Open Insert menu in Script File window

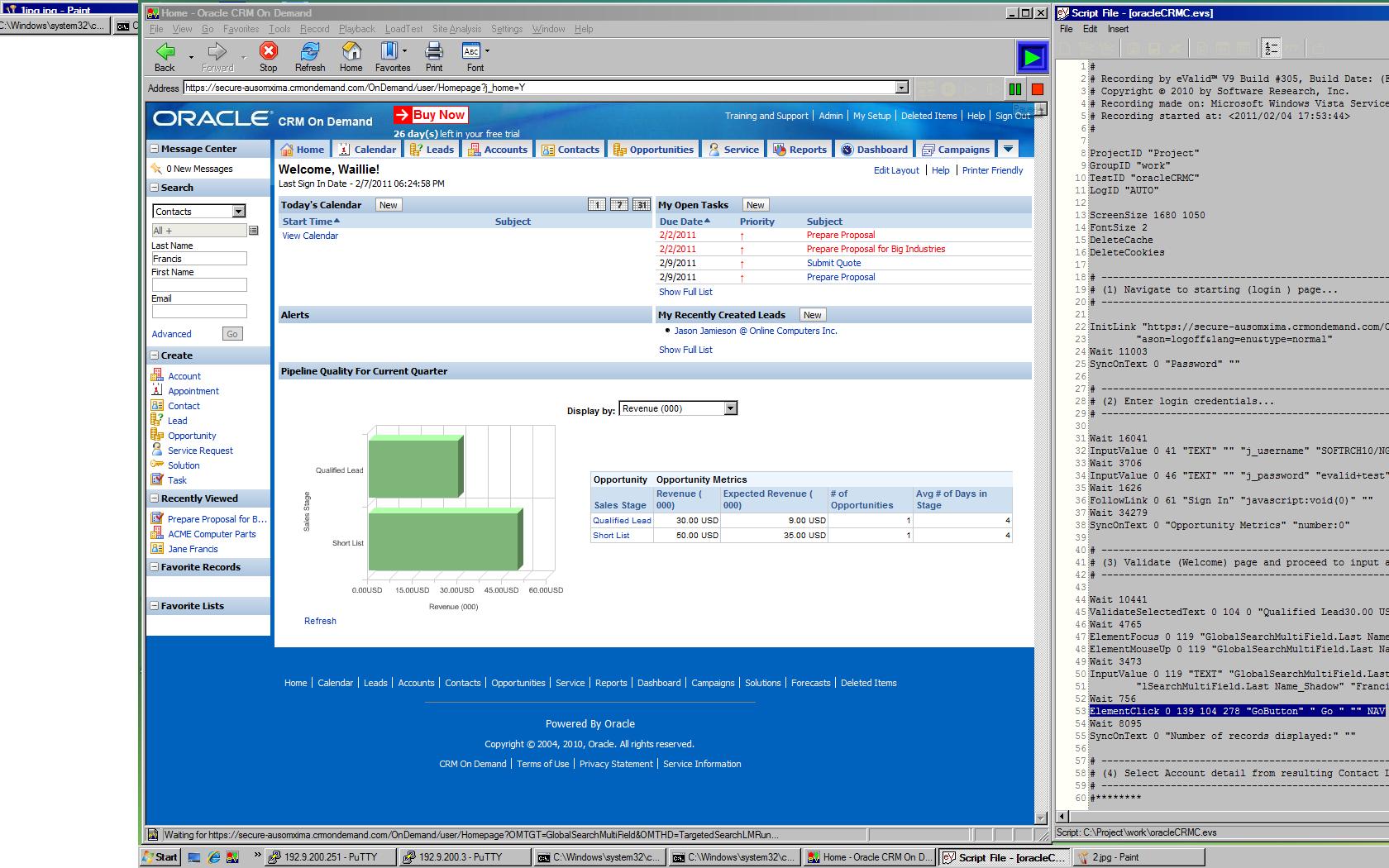[x=1119, y=29]
